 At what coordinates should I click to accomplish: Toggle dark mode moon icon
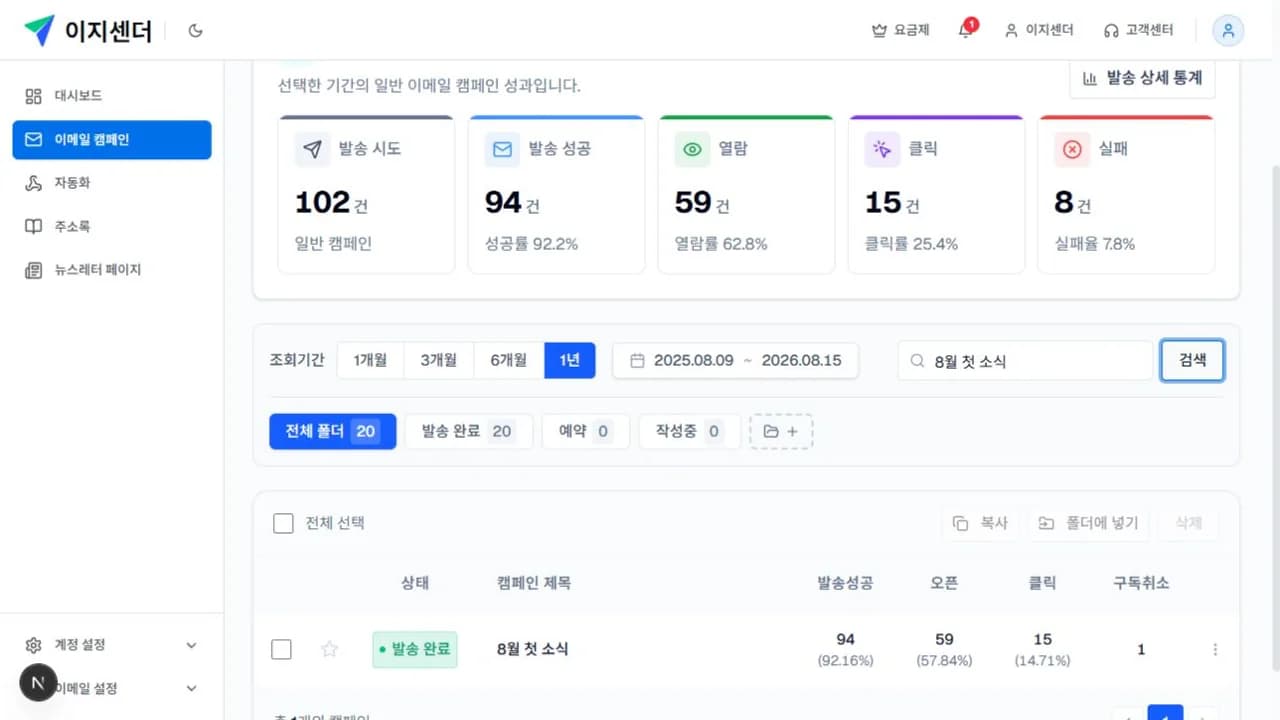(195, 30)
